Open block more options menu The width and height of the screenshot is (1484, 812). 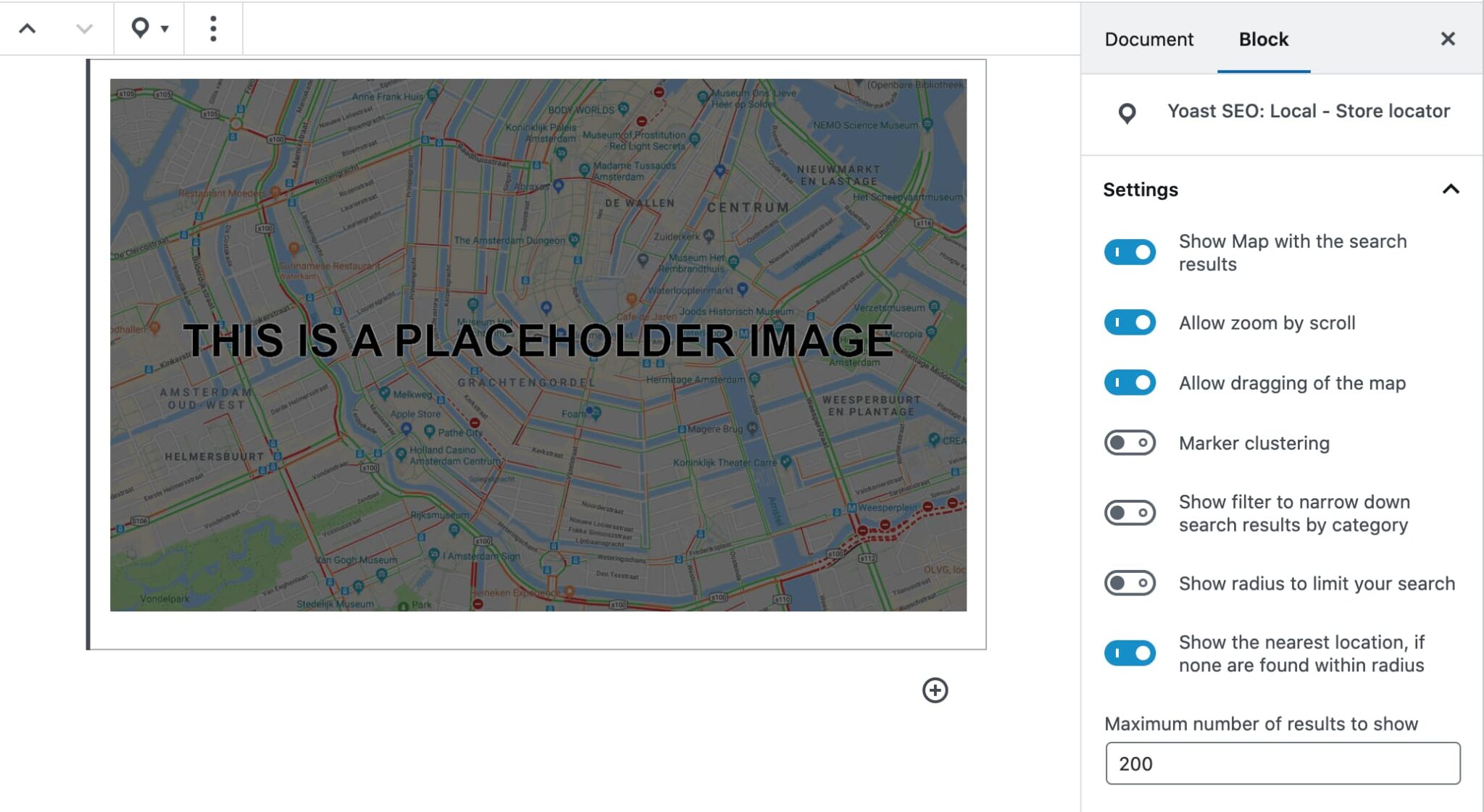point(213,29)
